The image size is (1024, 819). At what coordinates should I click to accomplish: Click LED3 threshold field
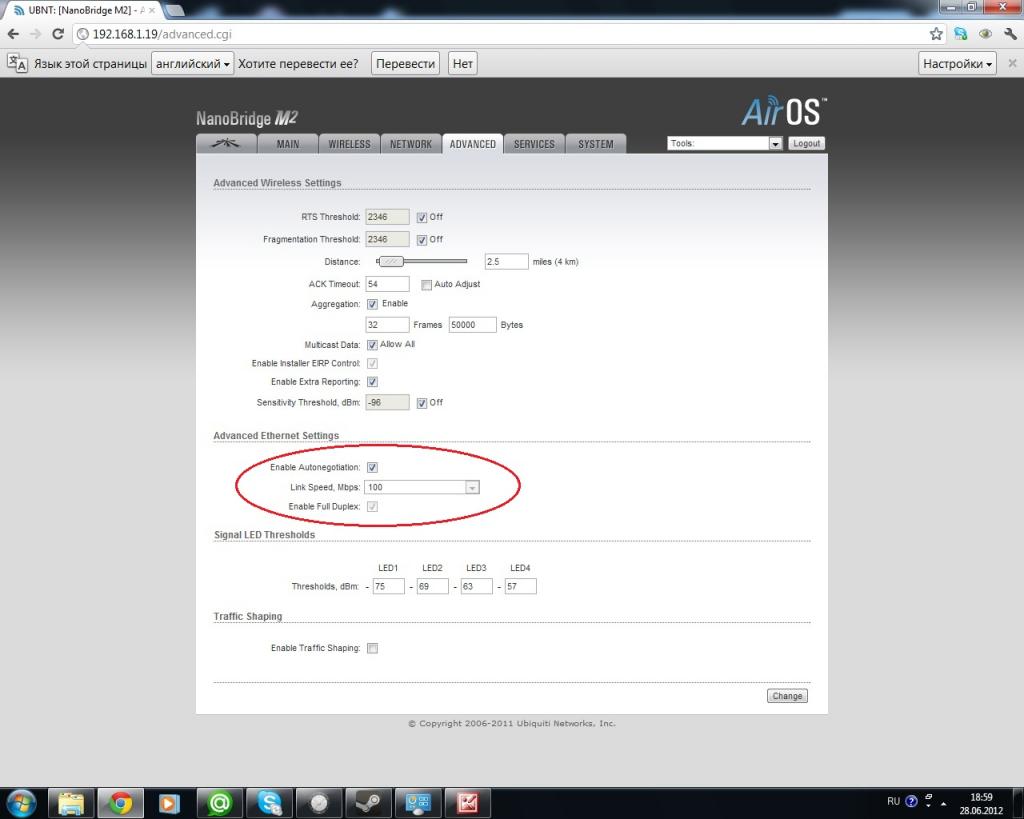(477, 586)
